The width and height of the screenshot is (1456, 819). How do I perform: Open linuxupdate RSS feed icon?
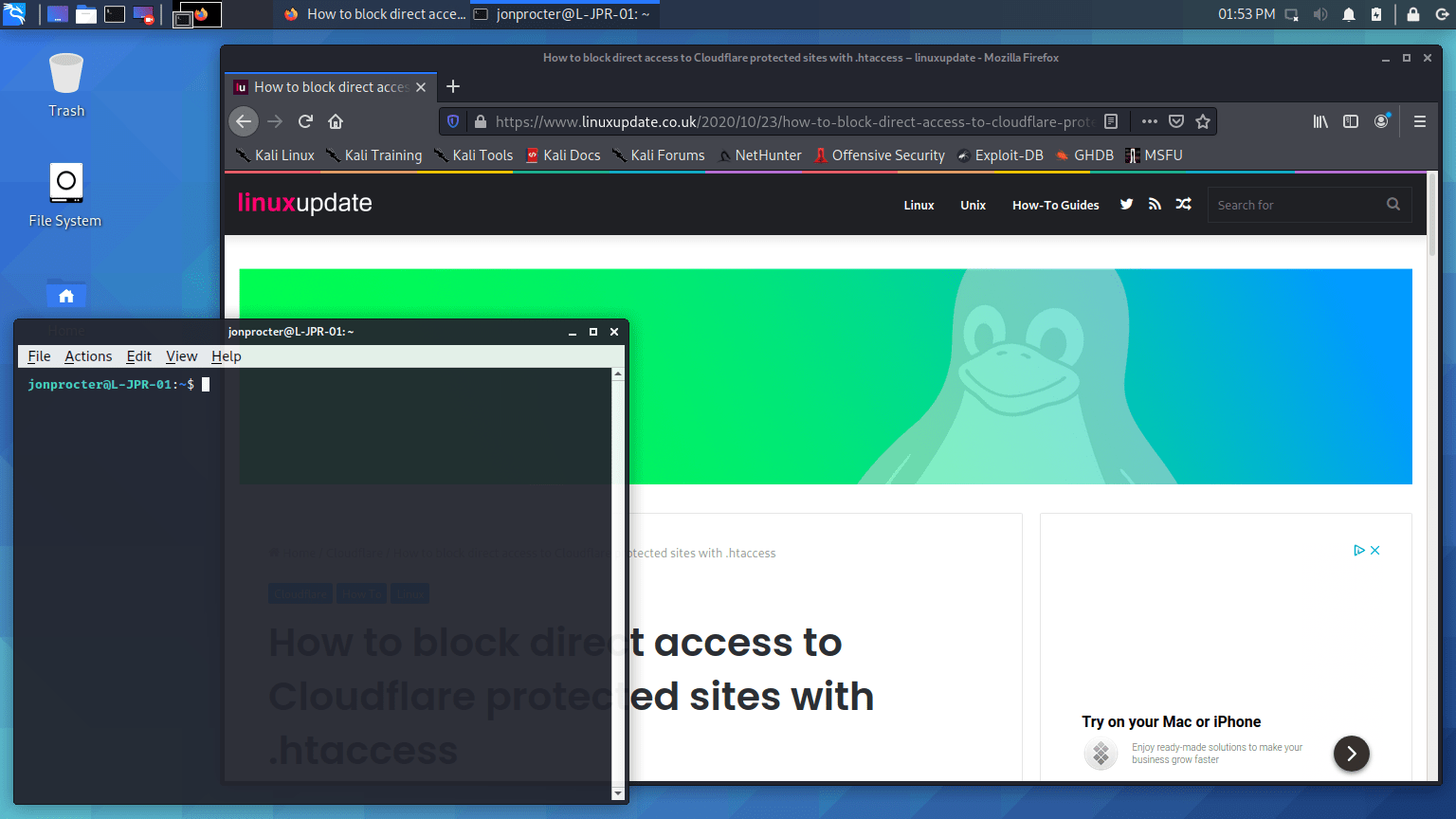pyautogui.click(x=1155, y=204)
